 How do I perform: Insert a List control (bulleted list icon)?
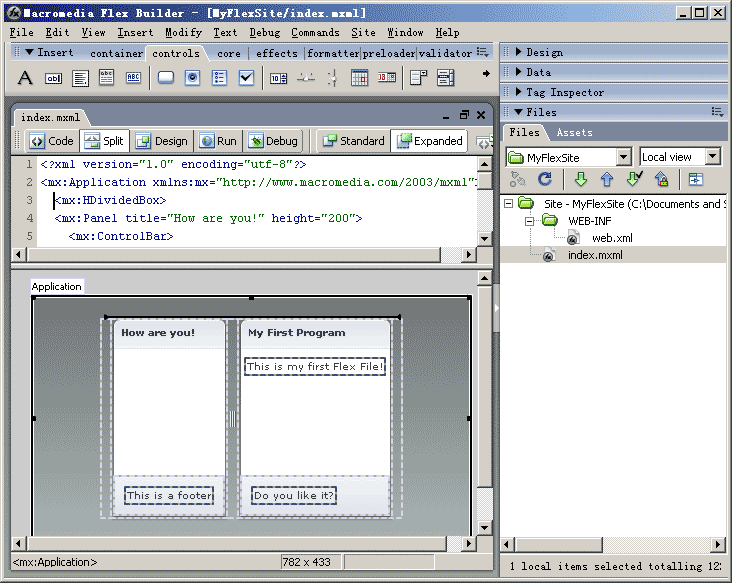219,77
